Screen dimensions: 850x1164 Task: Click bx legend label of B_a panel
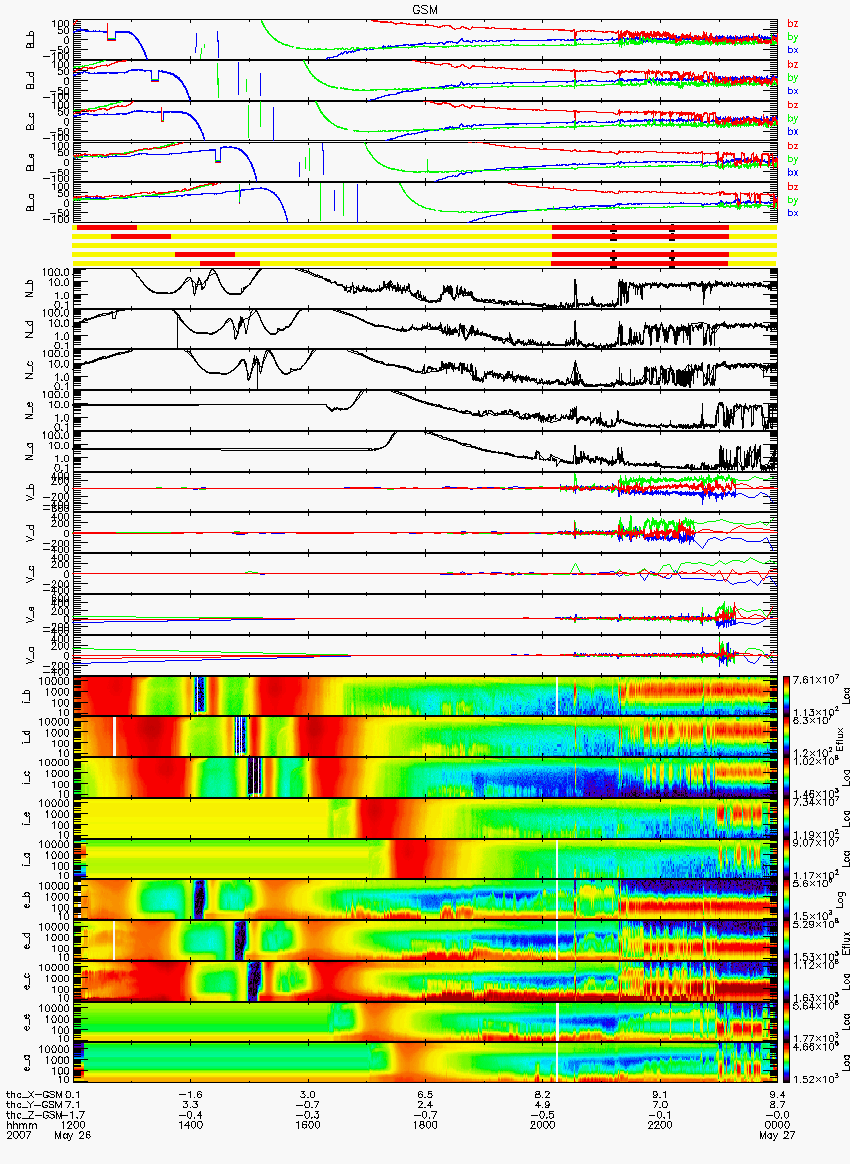click(x=793, y=212)
